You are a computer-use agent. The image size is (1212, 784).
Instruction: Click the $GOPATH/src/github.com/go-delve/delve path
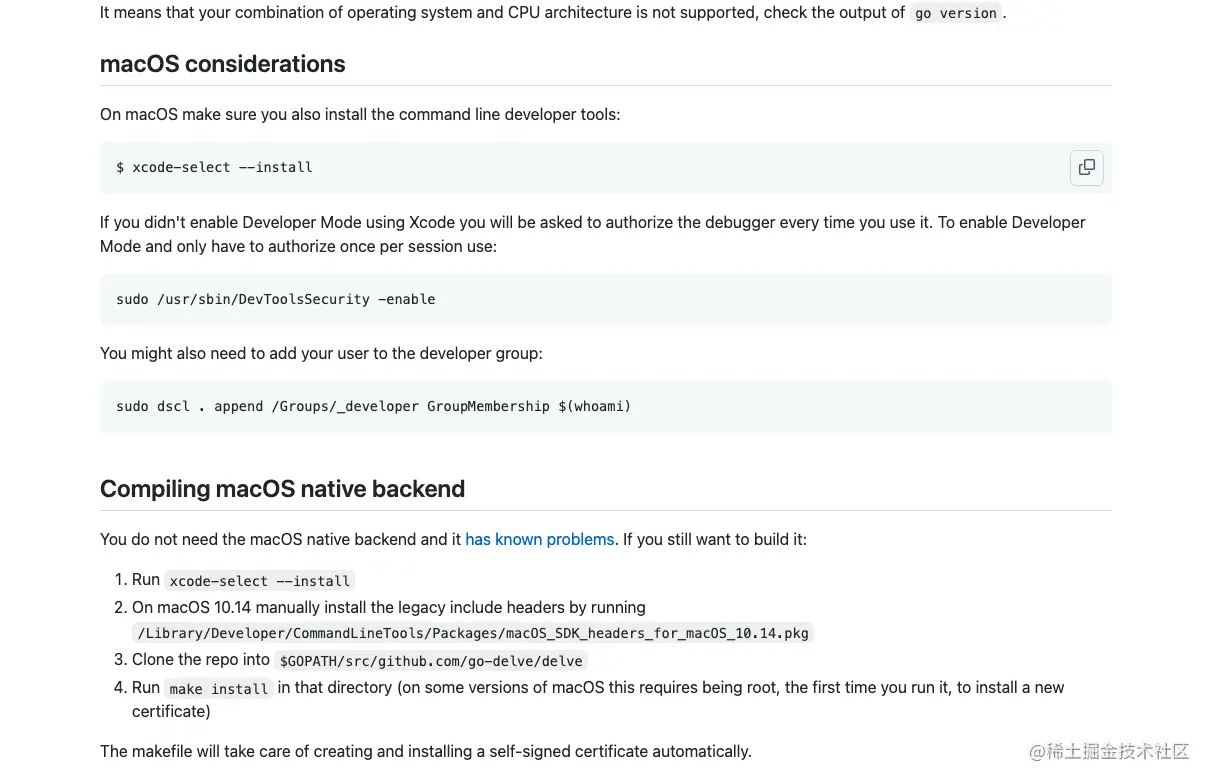click(431, 661)
